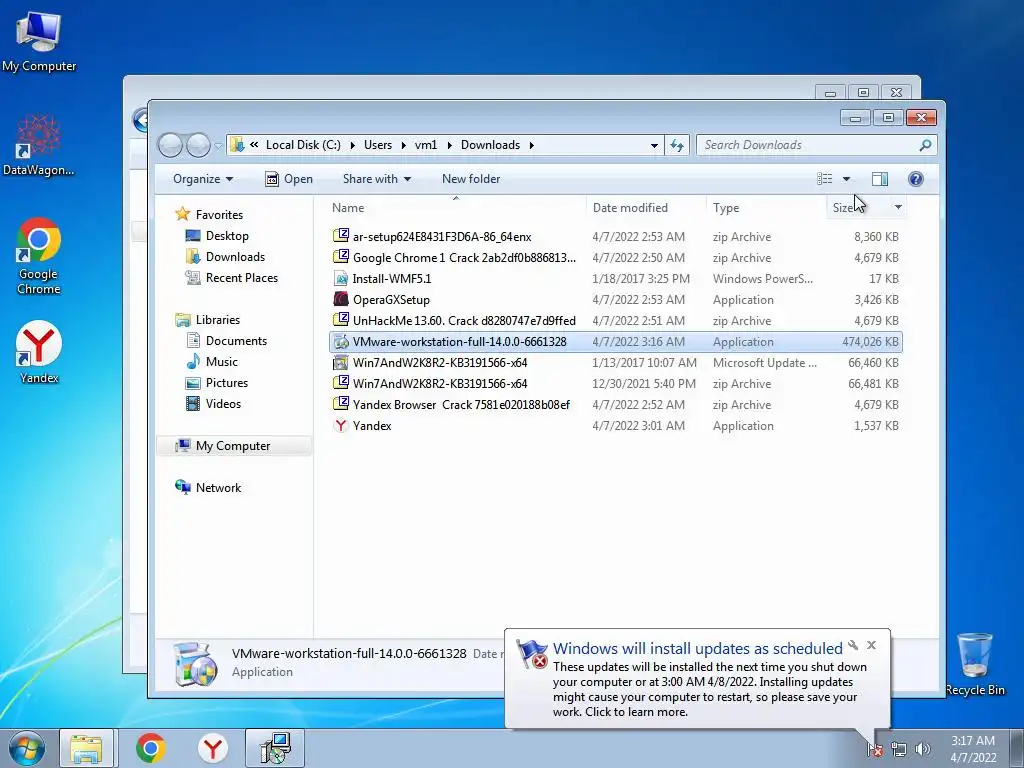
Task: Click the refresh button beside address bar
Action: tap(677, 145)
